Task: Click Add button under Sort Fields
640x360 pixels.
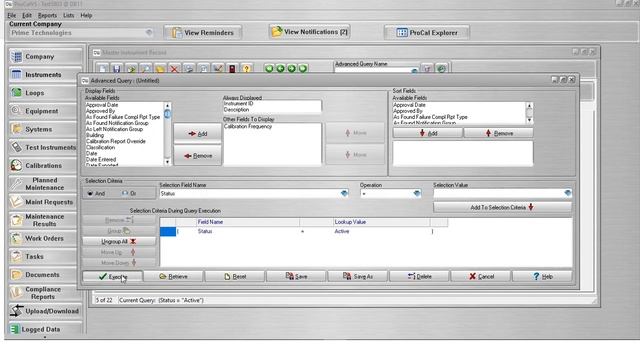Action: (x=428, y=133)
